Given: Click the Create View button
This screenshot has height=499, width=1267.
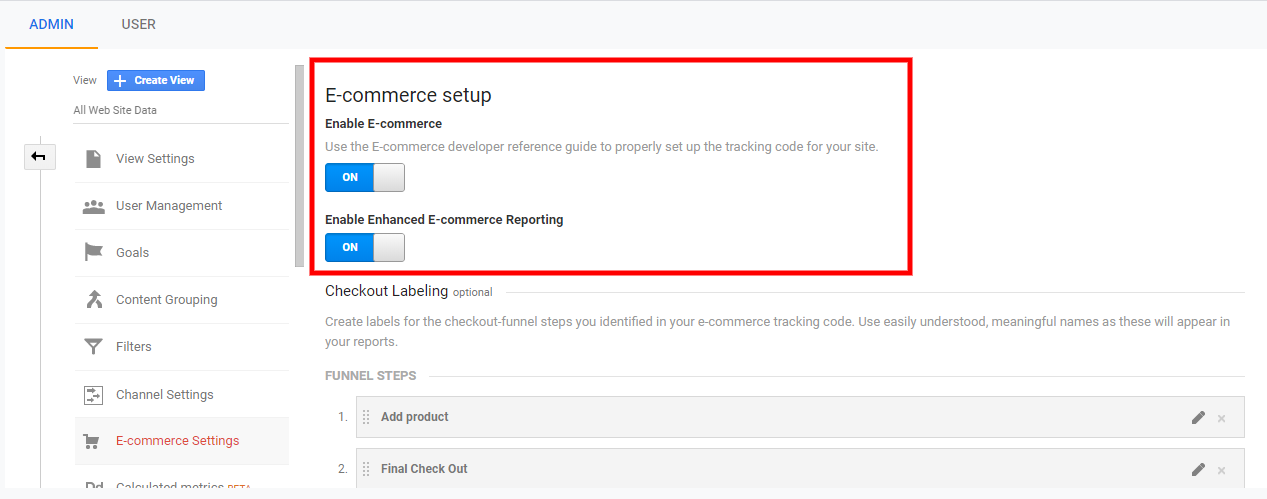Looking at the screenshot, I should [156, 80].
